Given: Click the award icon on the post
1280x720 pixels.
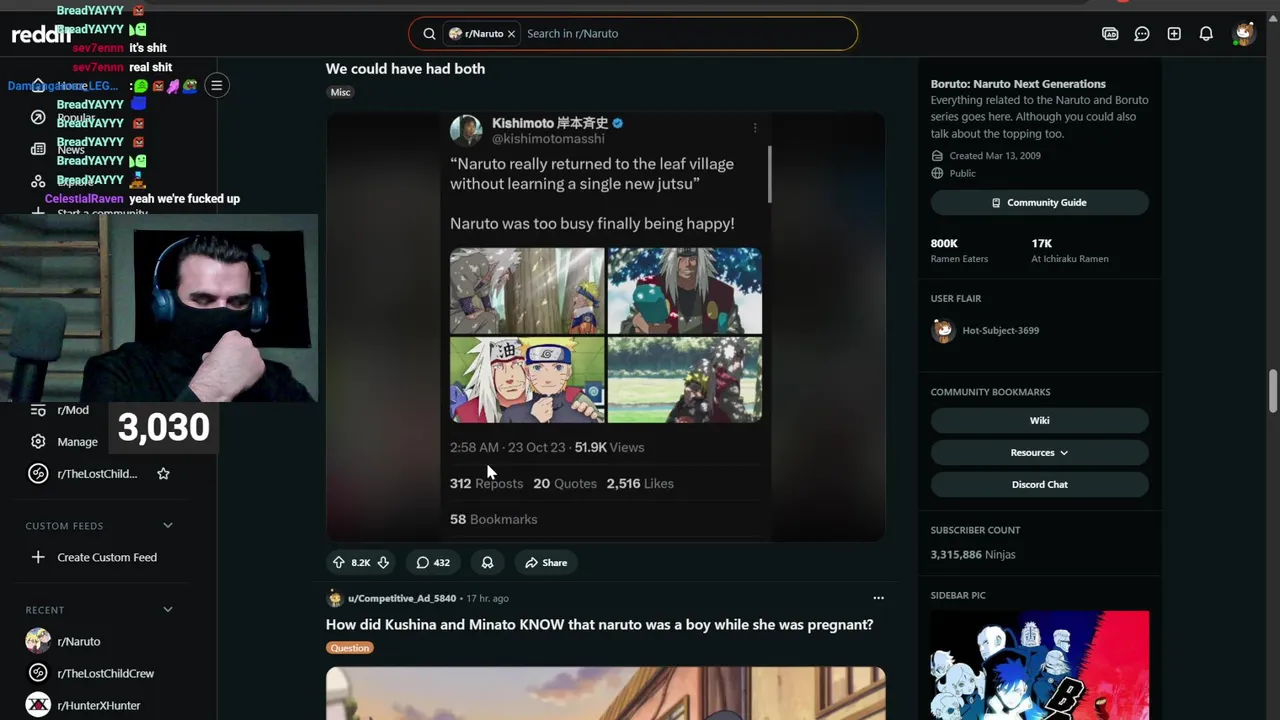Looking at the screenshot, I should point(487,562).
